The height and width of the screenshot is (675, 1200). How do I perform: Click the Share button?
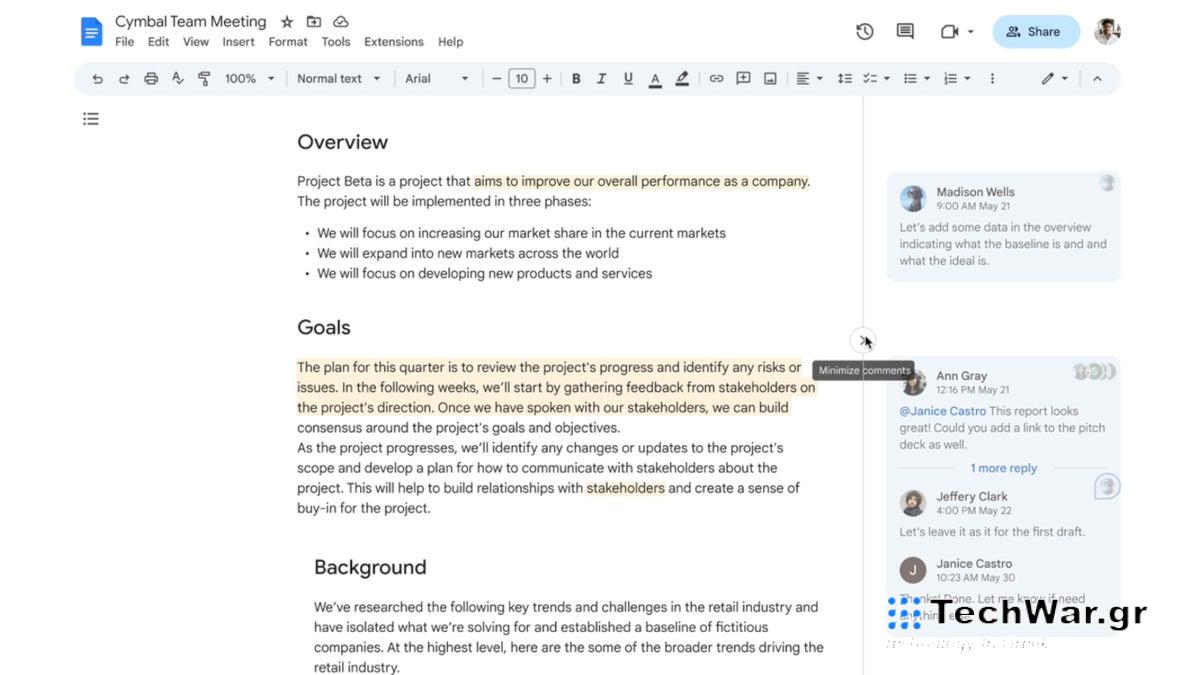pyautogui.click(x=1036, y=32)
